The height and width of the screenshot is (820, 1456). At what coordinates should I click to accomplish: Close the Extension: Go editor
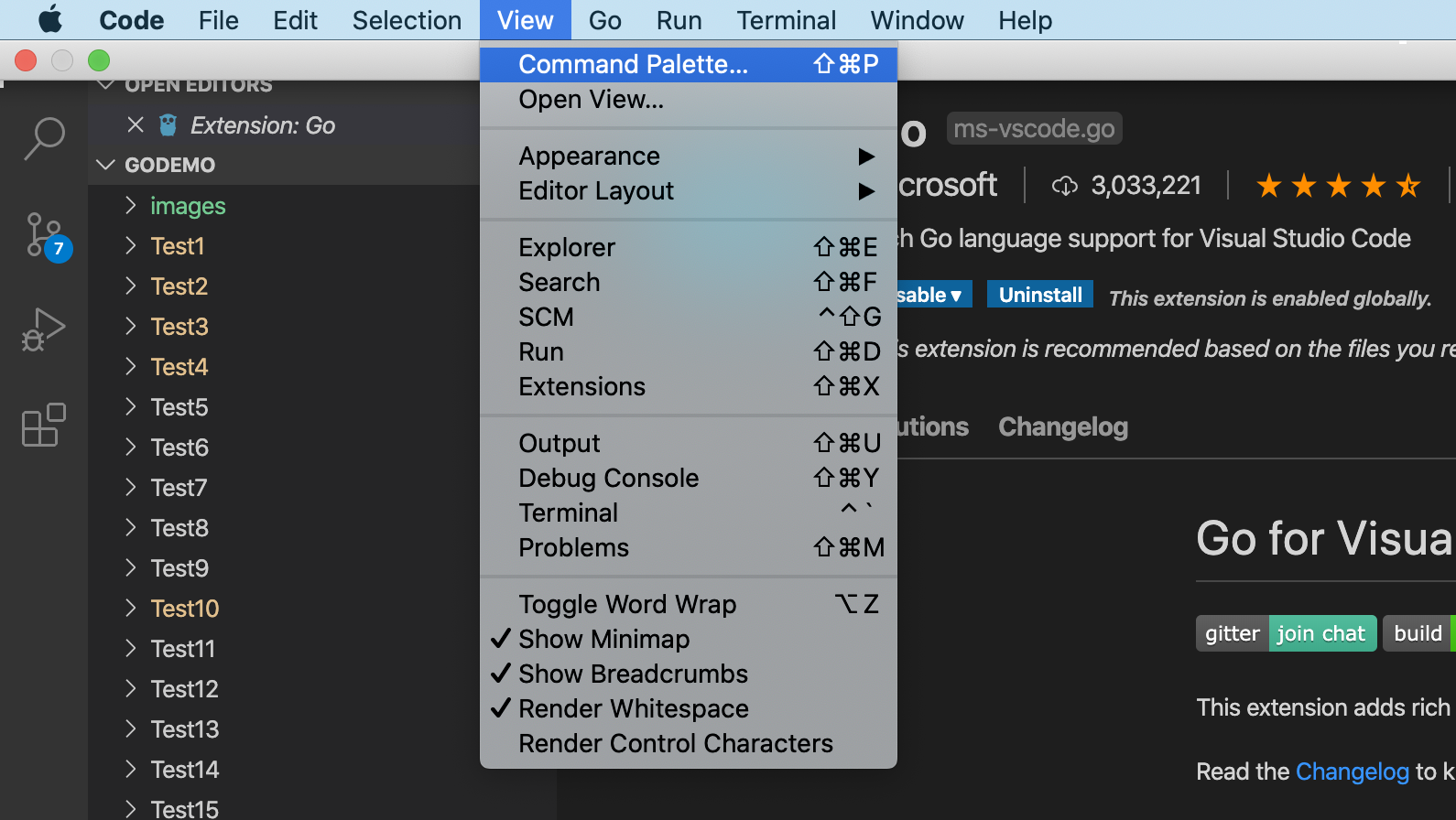(x=136, y=124)
